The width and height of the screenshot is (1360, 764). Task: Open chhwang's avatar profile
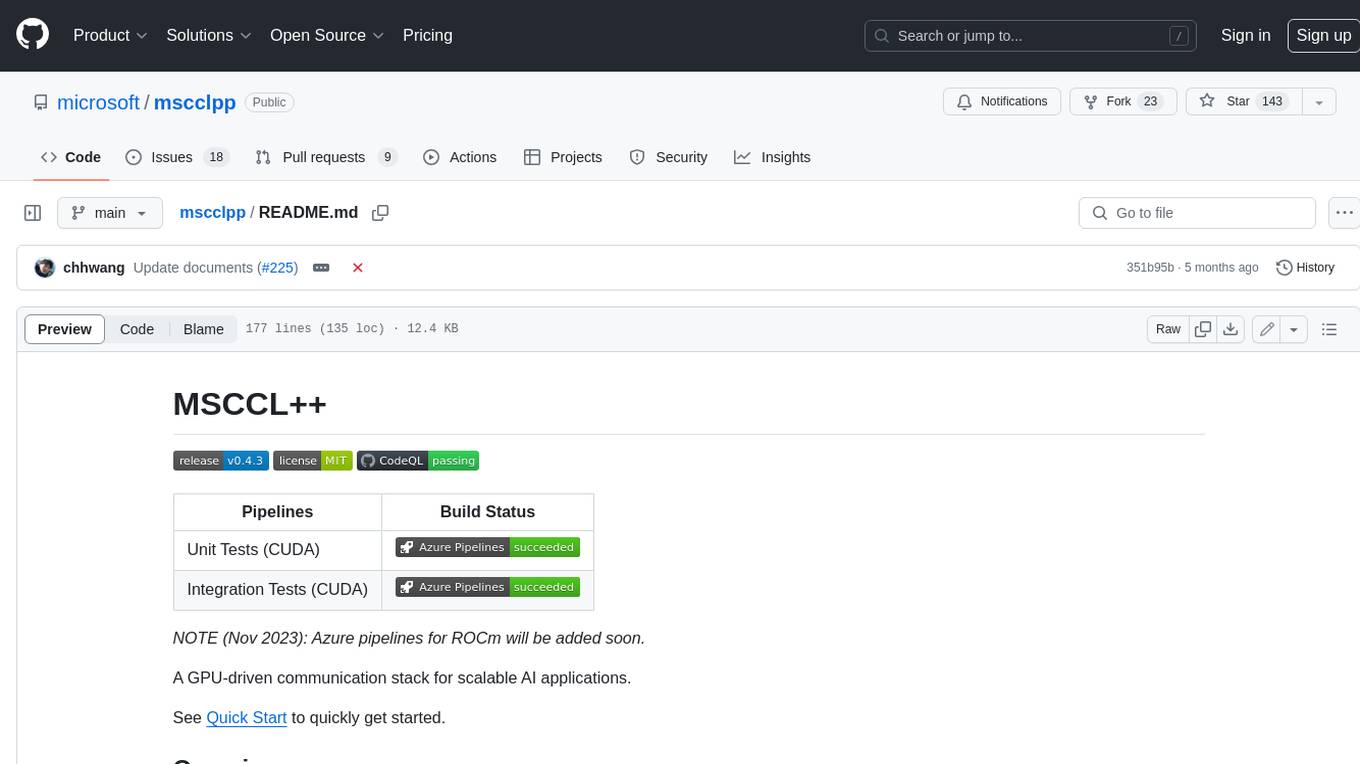(44, 268)
